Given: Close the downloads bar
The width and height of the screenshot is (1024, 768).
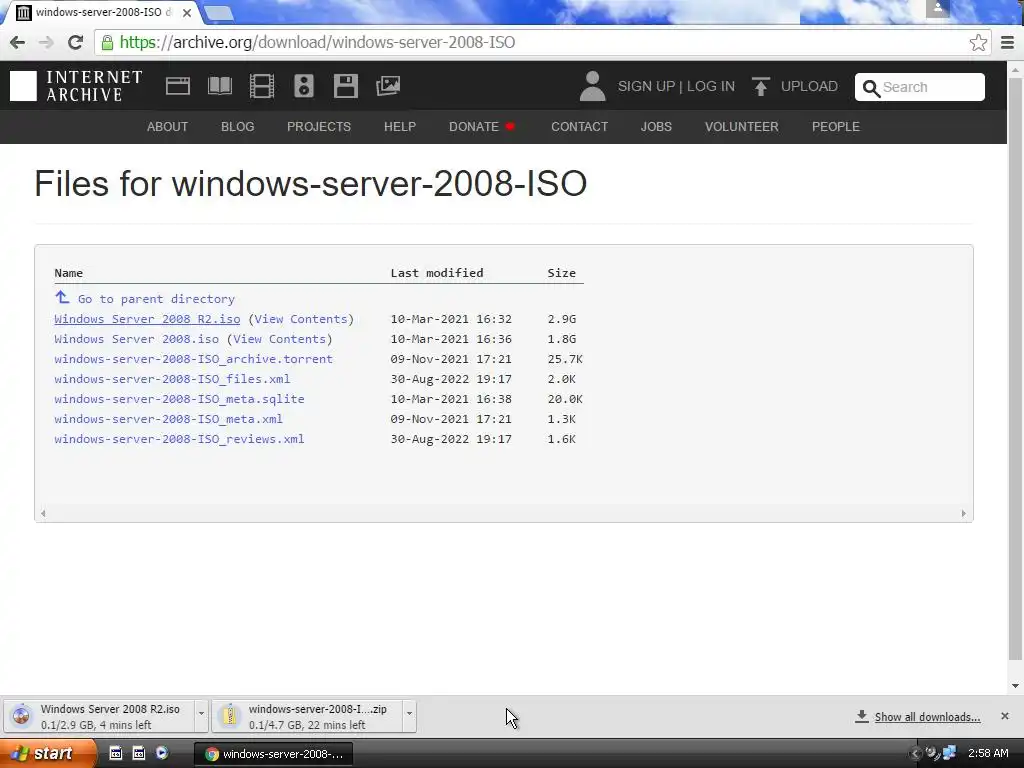Looking at the screenshot, I should point(1004,716).
